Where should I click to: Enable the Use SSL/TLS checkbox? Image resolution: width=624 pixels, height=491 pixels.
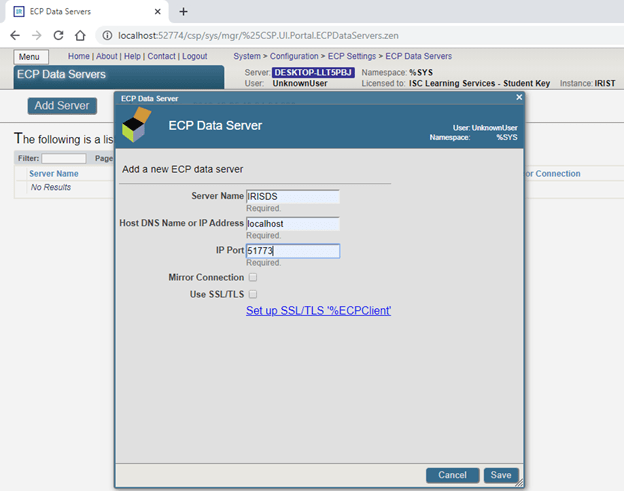[253, 294]
